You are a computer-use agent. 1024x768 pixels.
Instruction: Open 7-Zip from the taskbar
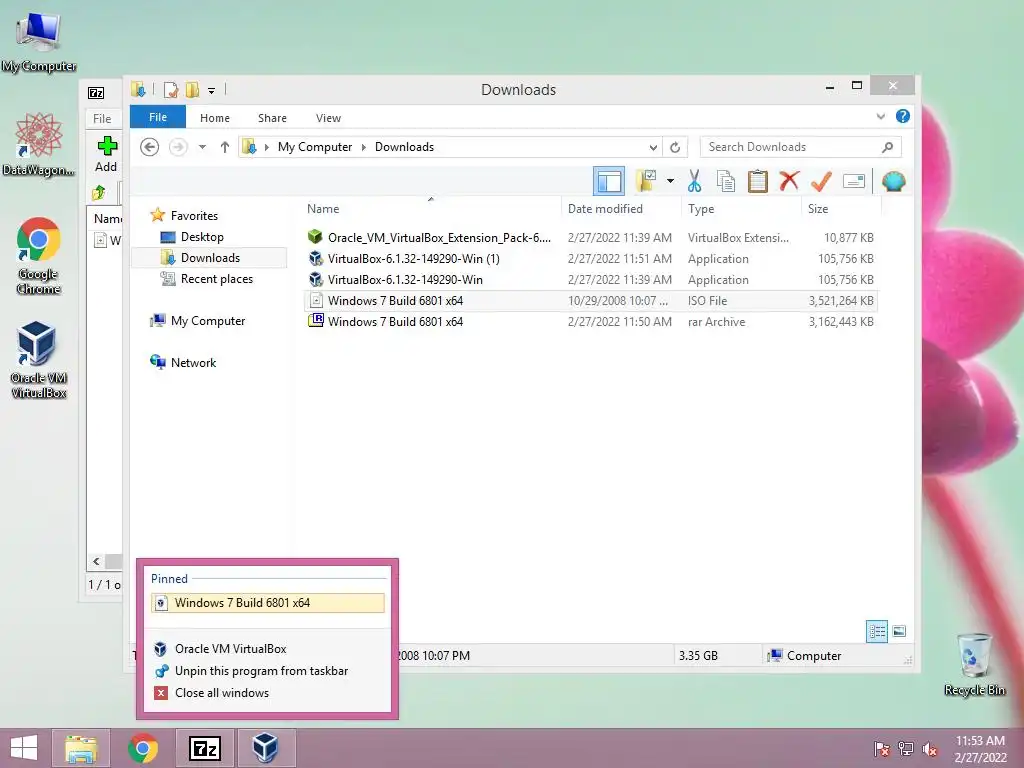[x=204, y=748]
